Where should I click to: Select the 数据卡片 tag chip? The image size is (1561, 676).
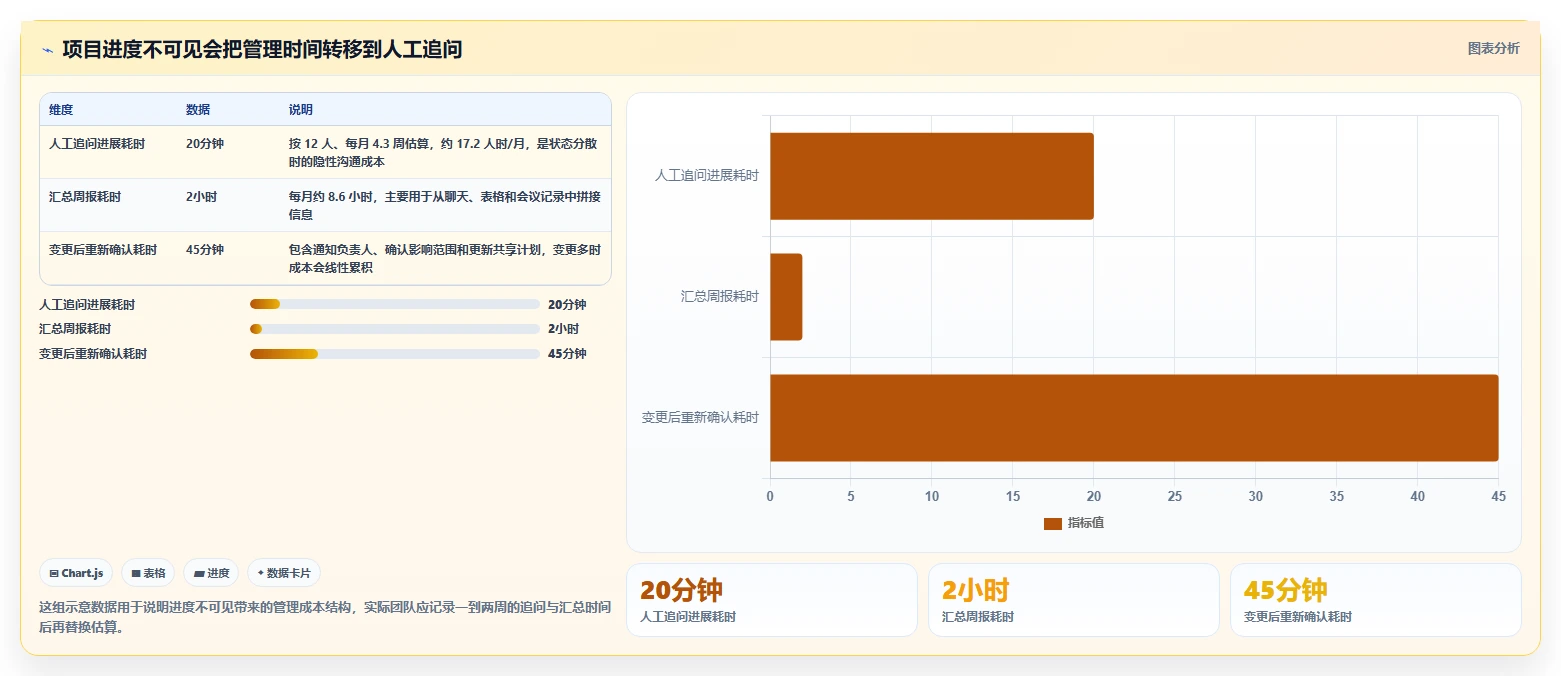pos(284,573)
